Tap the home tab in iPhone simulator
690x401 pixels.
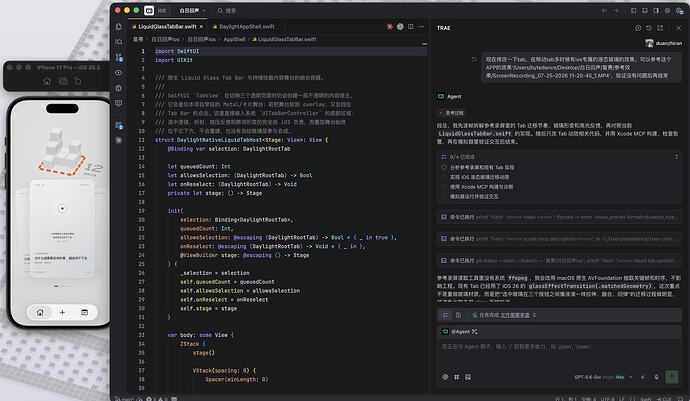(x=40, y=313)
